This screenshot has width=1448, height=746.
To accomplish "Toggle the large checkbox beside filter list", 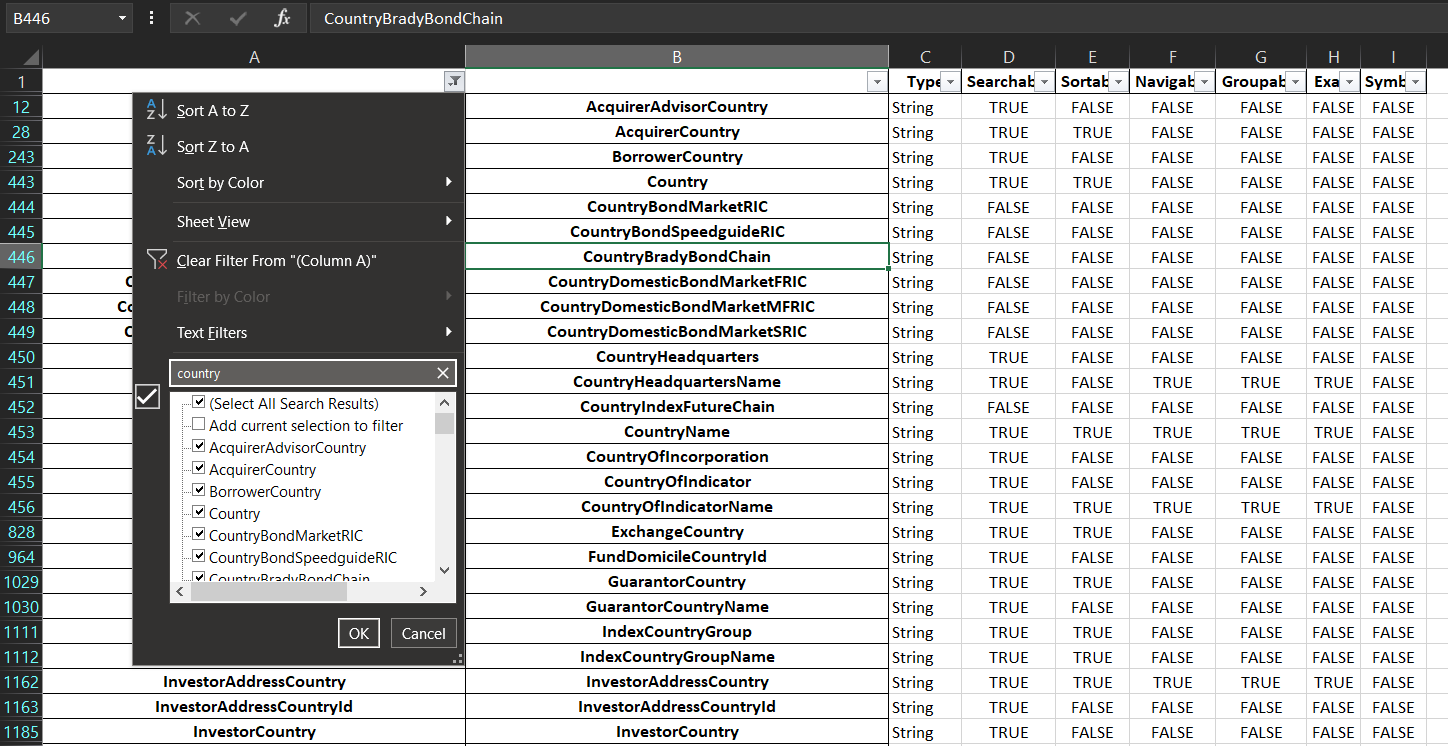I will point(147,397).
